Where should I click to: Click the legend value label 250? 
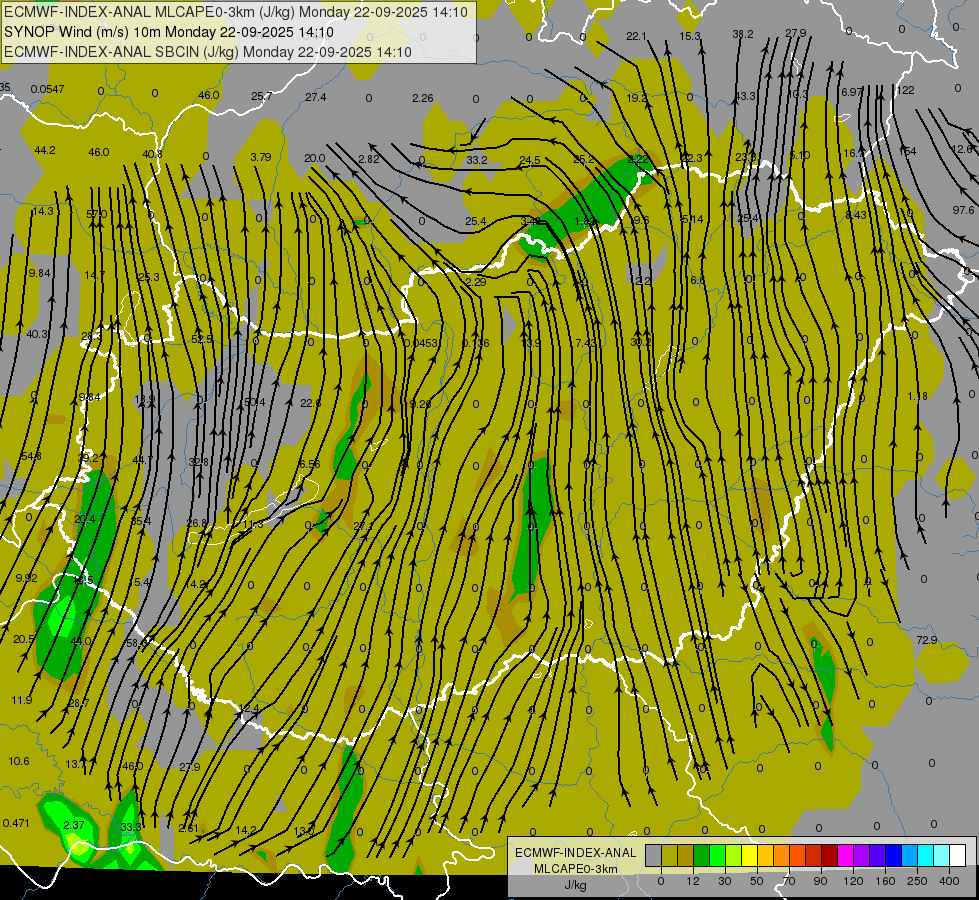[917, 881]
